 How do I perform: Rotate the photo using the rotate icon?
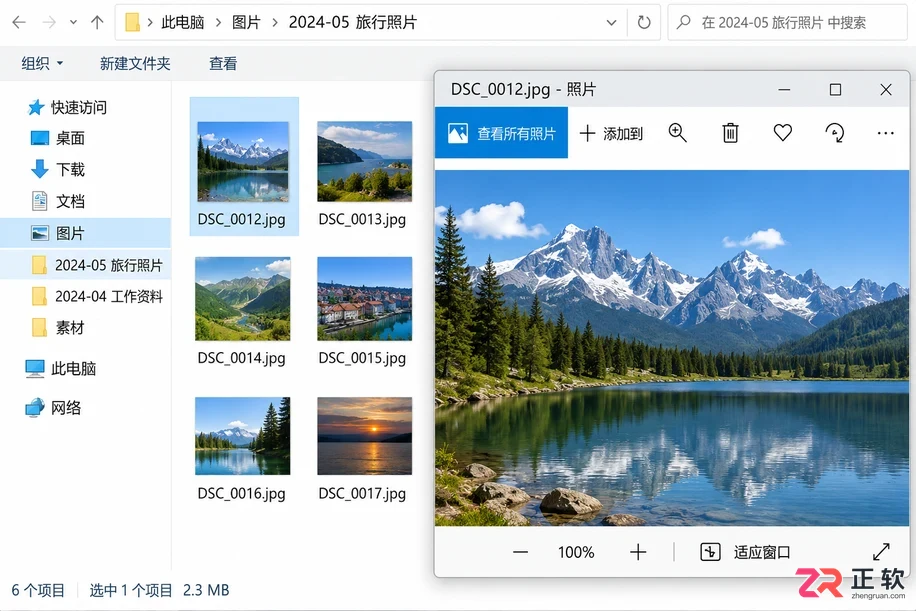(835, 133)
